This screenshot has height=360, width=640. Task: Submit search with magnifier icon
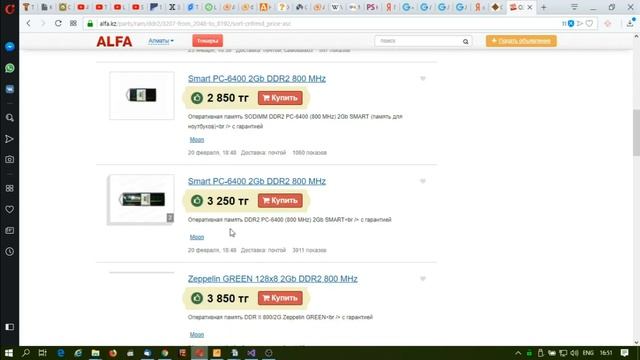coord(466,41)
